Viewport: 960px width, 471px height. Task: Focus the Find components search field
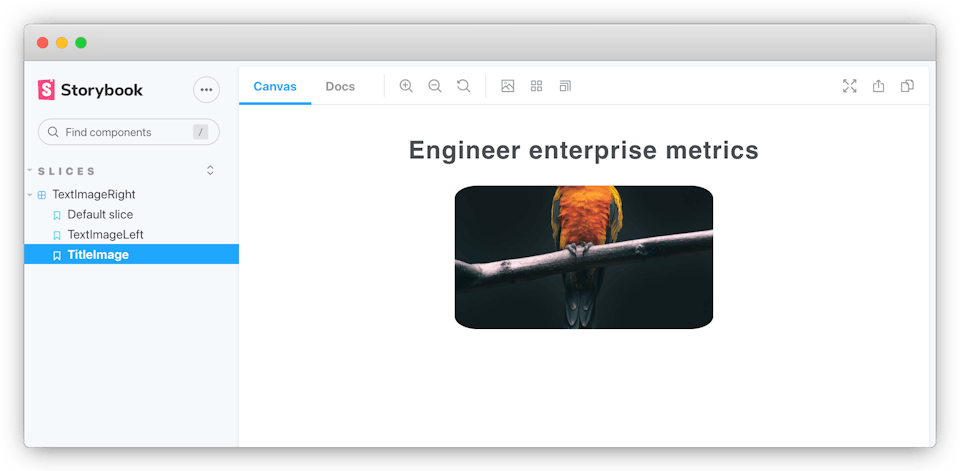click(x=129, y=132)
